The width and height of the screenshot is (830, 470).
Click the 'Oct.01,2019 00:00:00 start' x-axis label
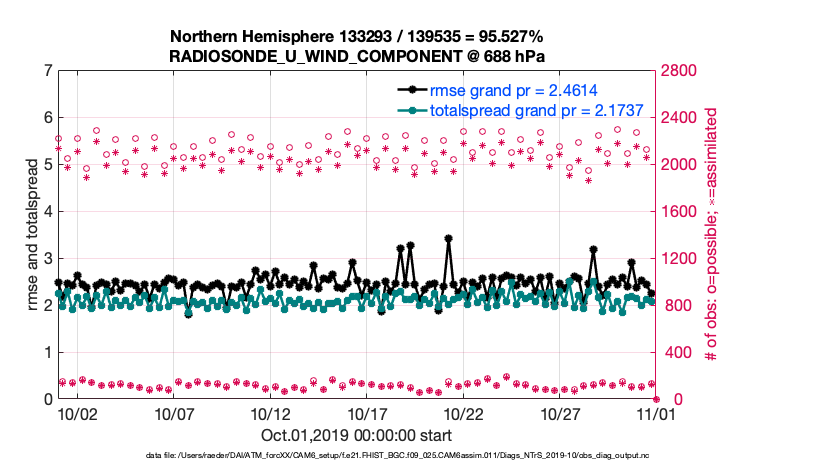[x=356, y=435]
